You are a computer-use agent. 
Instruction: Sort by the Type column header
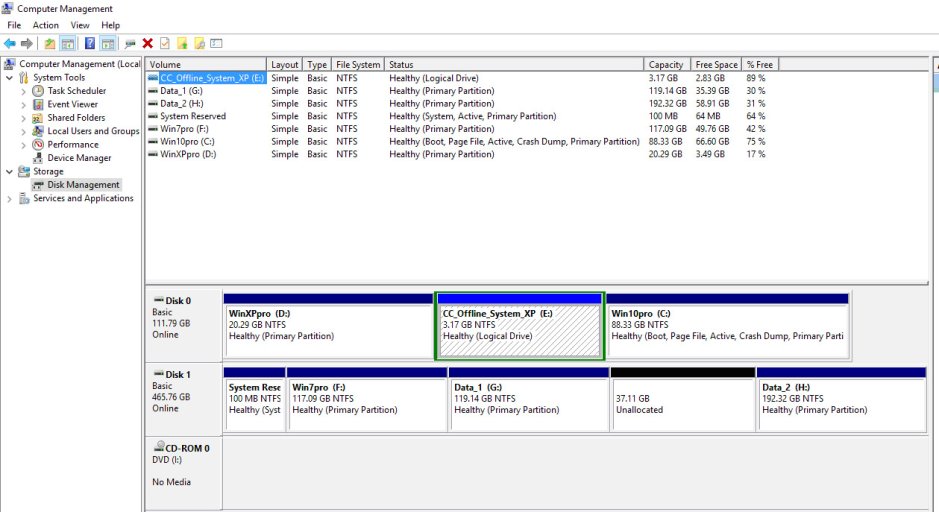pyautogui.click(x=317, y=64)
